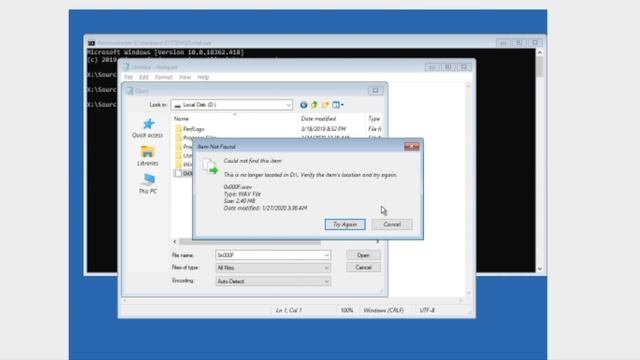Click Notepad status bar 'UTF-8' entry
The height and width of the screenshot is (360, 640).
tap(427, 310)
